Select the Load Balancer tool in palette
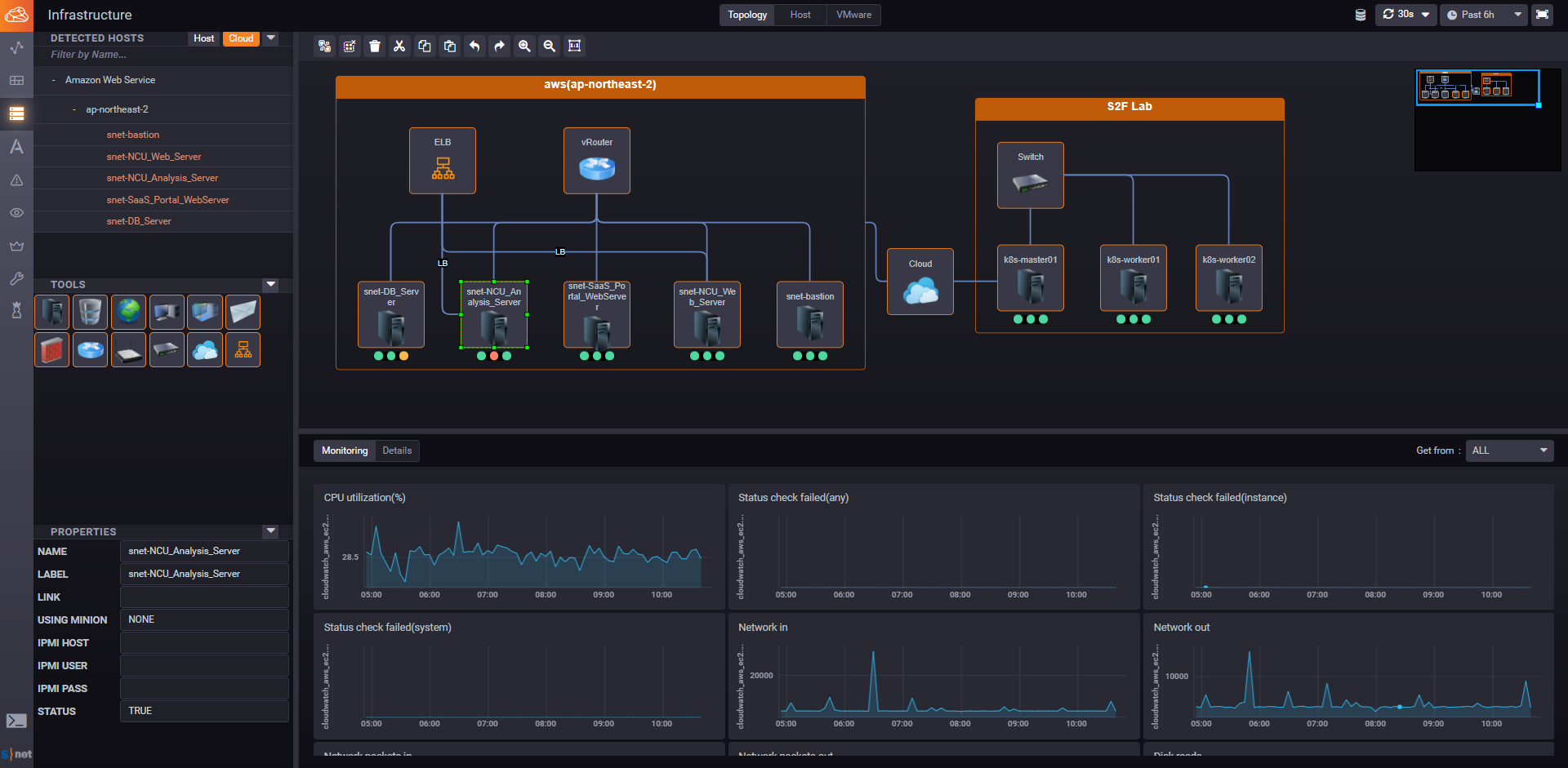This screenshot has height=768, width=1568. click(243, 350)
